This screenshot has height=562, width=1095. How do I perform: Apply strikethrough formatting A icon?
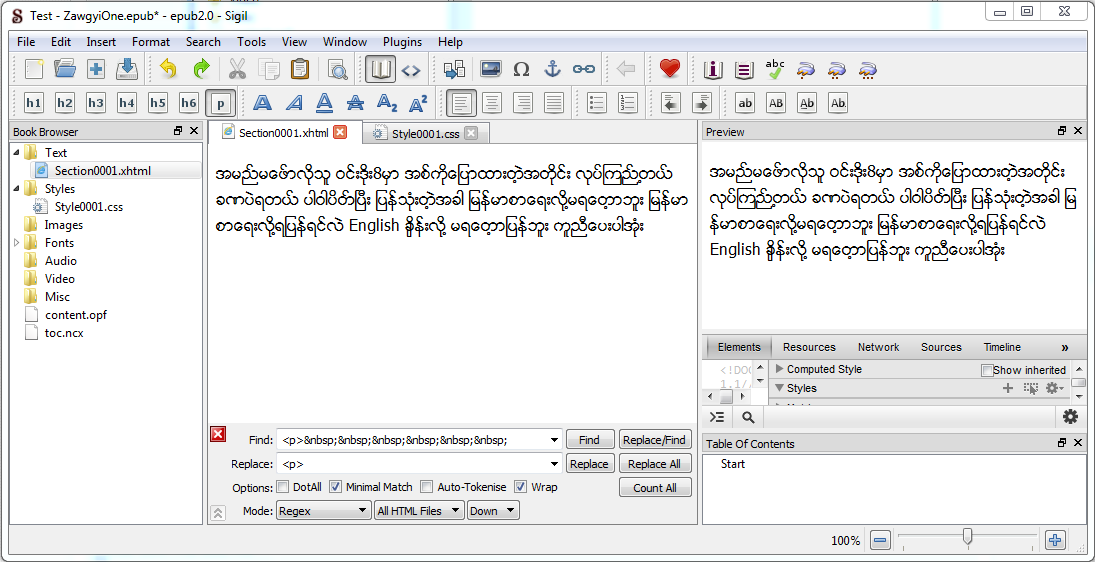coord(355,103)
